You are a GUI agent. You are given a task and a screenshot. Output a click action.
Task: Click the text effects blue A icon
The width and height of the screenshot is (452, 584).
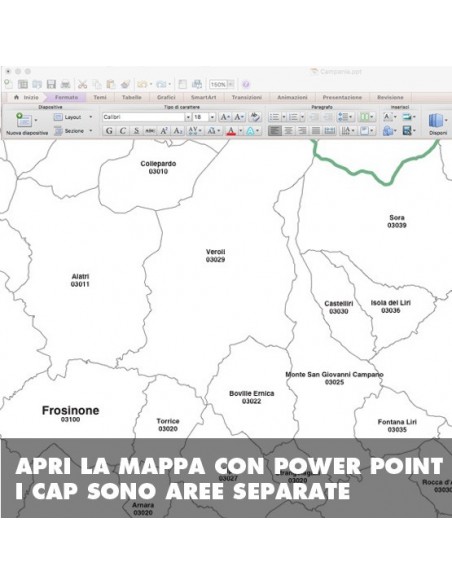[x=250, y=131]
